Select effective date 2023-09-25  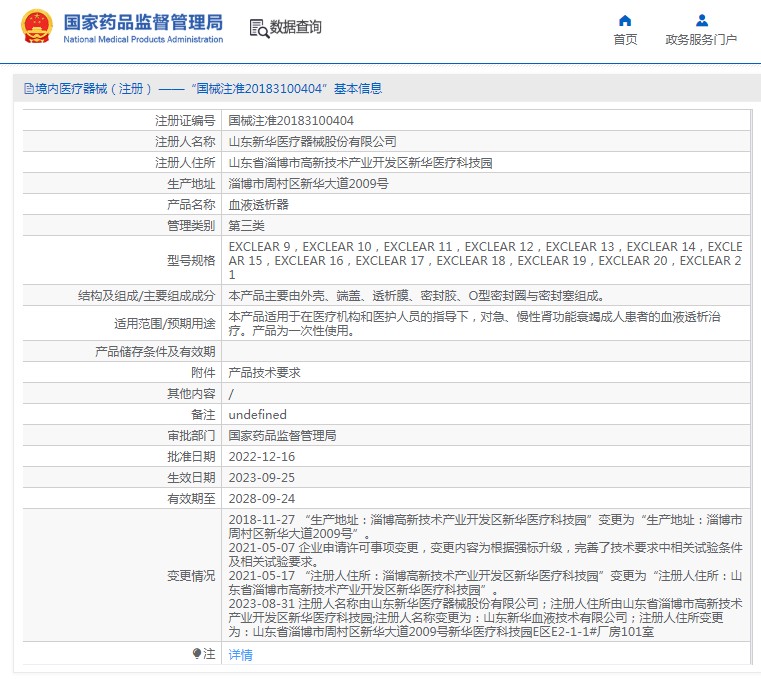pos(262,478)
